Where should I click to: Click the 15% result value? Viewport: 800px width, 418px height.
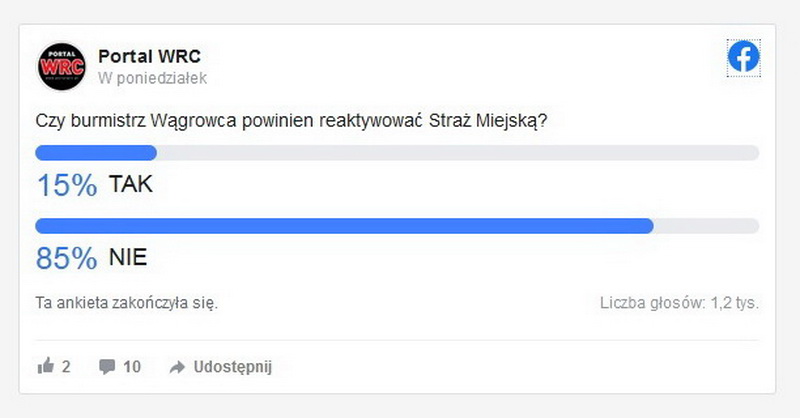[67, 185]
